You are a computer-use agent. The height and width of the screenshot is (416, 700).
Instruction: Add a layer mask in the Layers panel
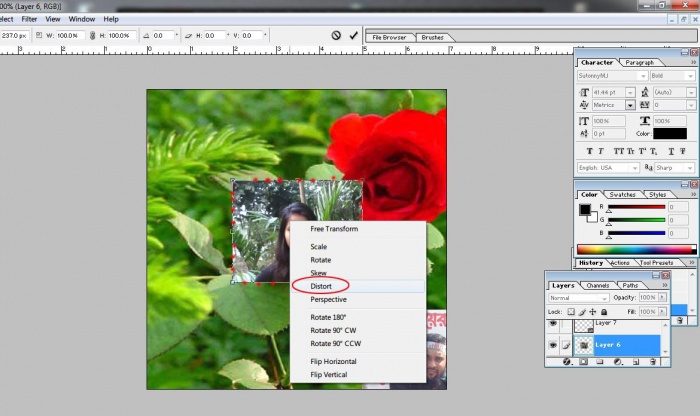tap(583, 361)
